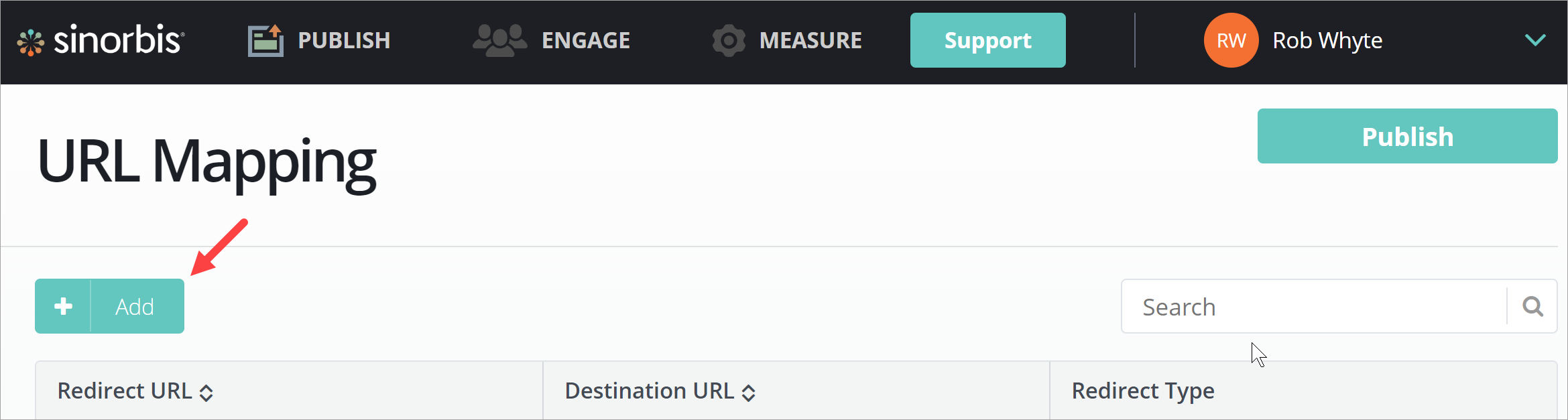Click the Publish nav icon

click(x=265, y=41)
